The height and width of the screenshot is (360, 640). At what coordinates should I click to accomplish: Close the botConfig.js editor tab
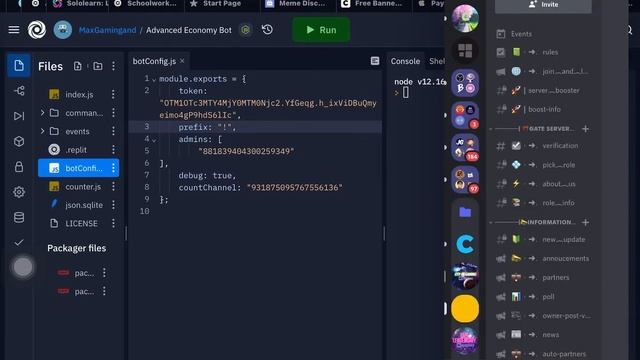coord(182,61)
